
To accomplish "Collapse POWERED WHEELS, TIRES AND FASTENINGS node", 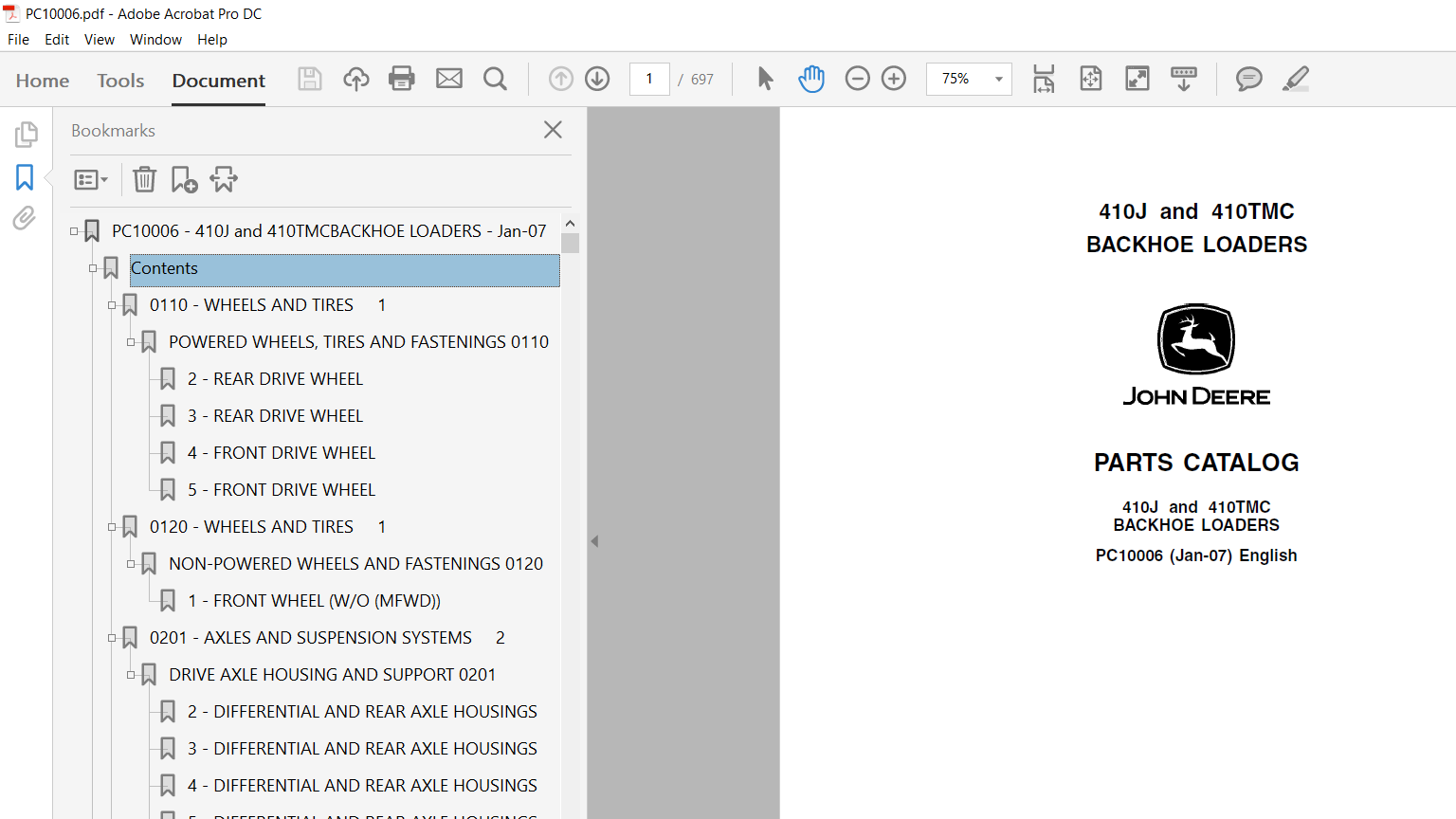I will point(131,342).
